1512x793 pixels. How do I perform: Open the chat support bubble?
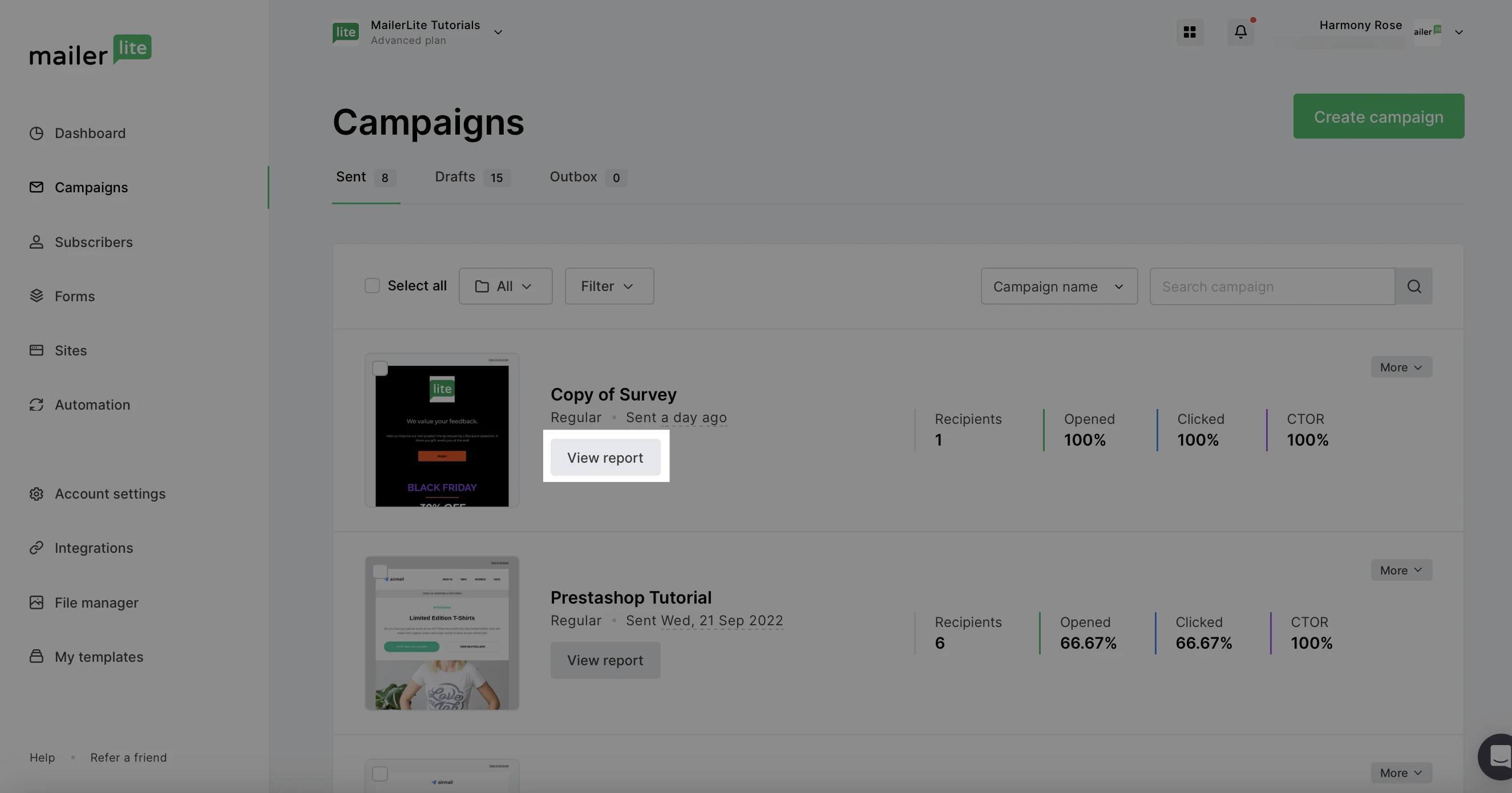[x=1498, y=756]
